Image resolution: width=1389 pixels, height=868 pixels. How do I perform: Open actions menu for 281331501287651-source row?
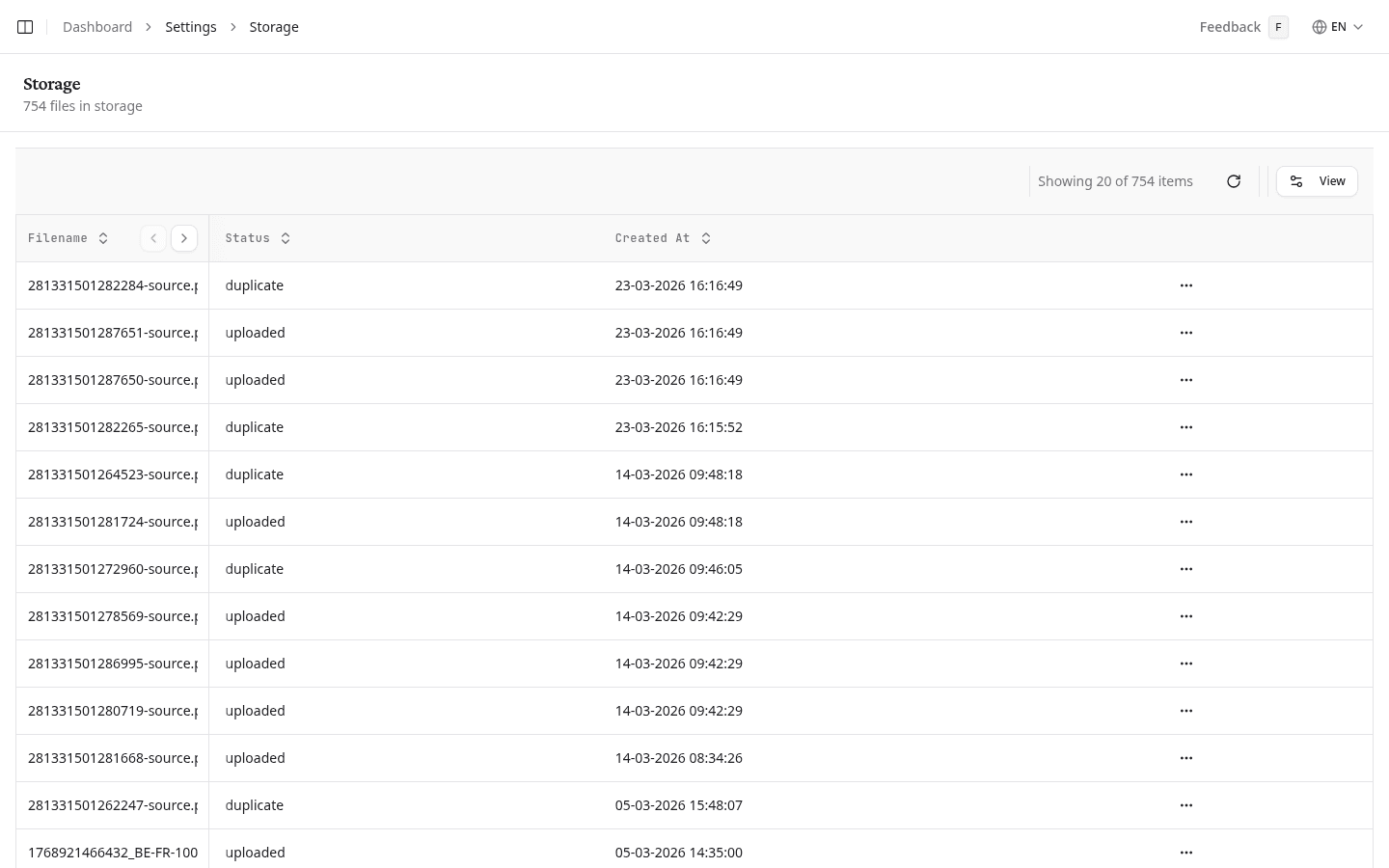click(x=1186, y=333)
